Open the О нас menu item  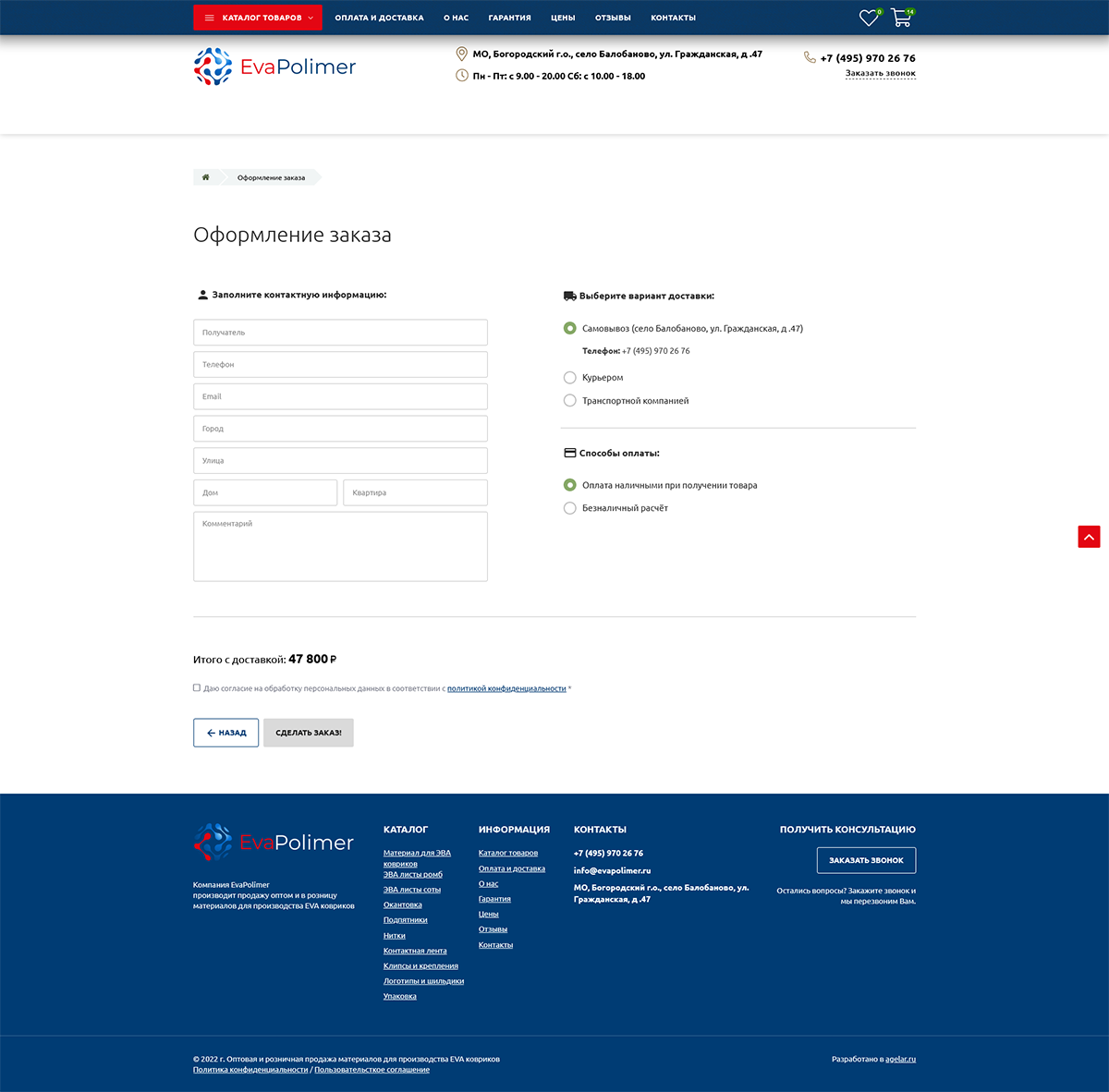[456, 18]
